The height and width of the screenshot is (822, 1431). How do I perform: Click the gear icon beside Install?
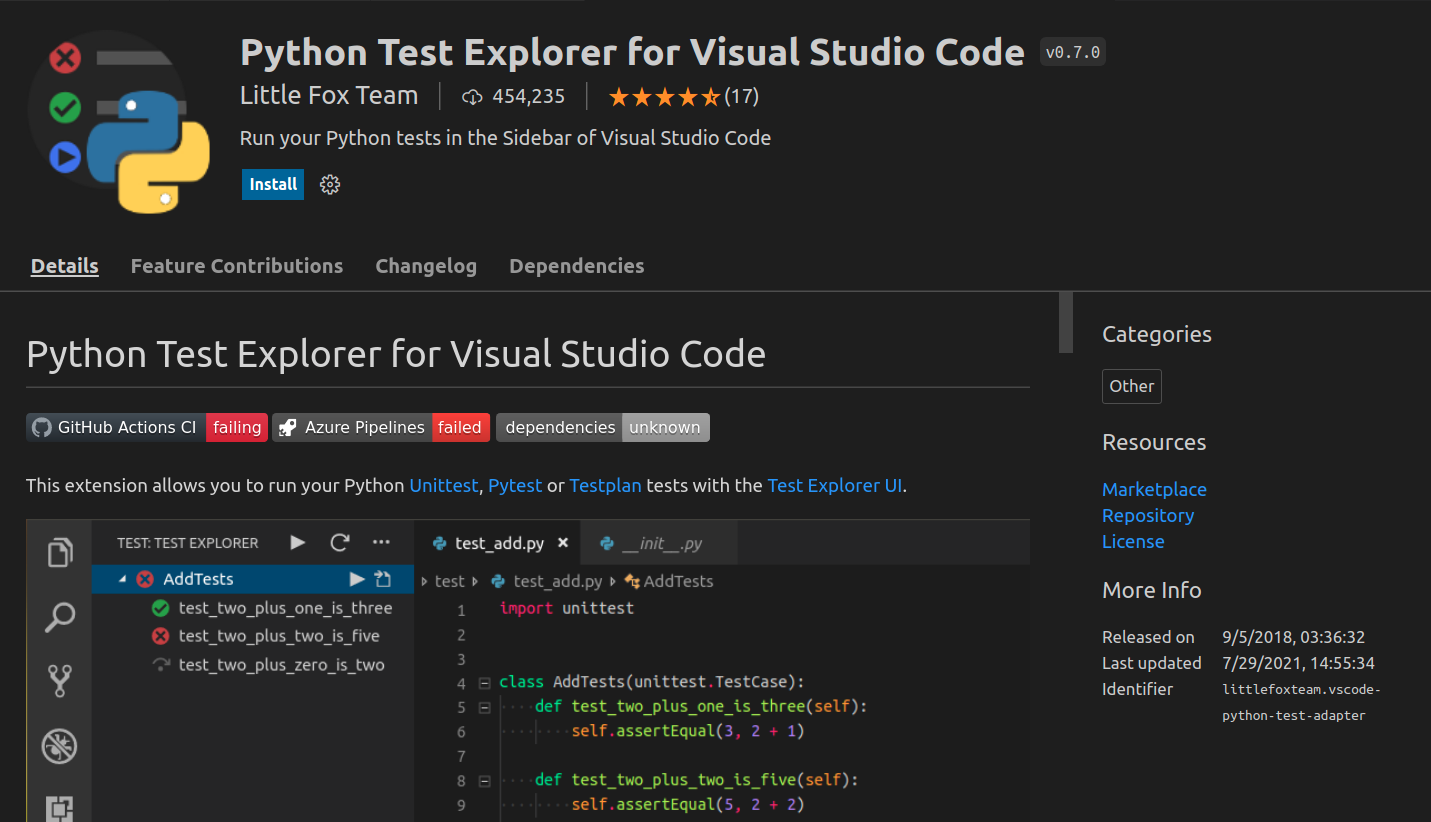pyautogui.click(x=330, y=184)
